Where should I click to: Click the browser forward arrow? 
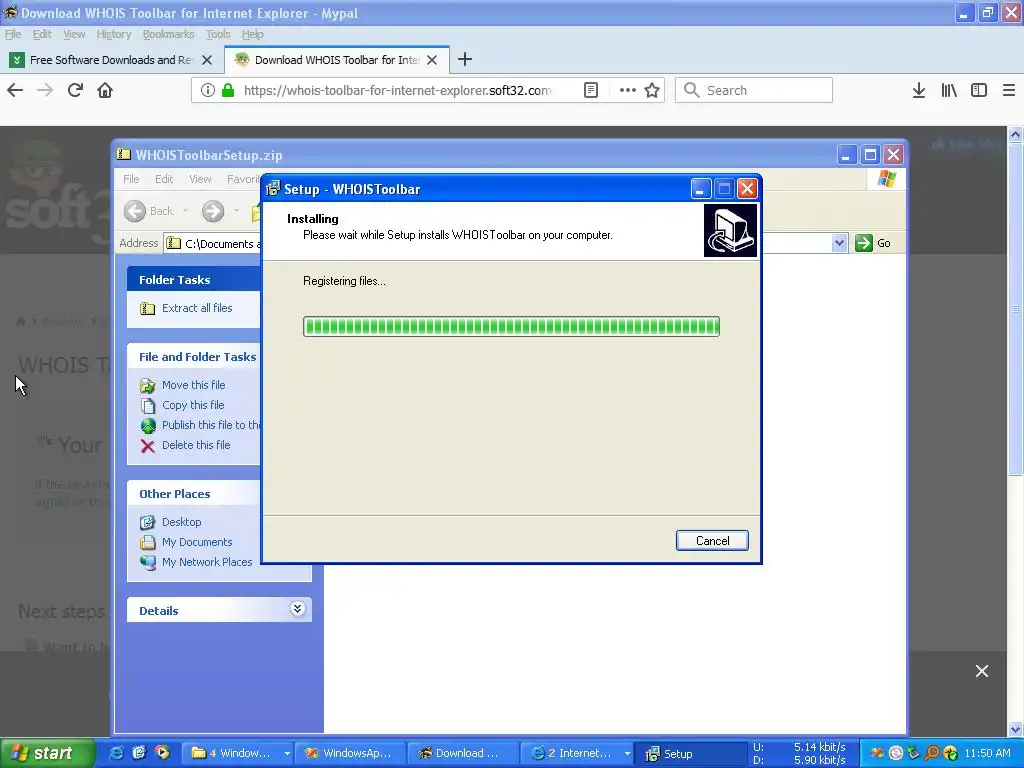coord(45,90)
